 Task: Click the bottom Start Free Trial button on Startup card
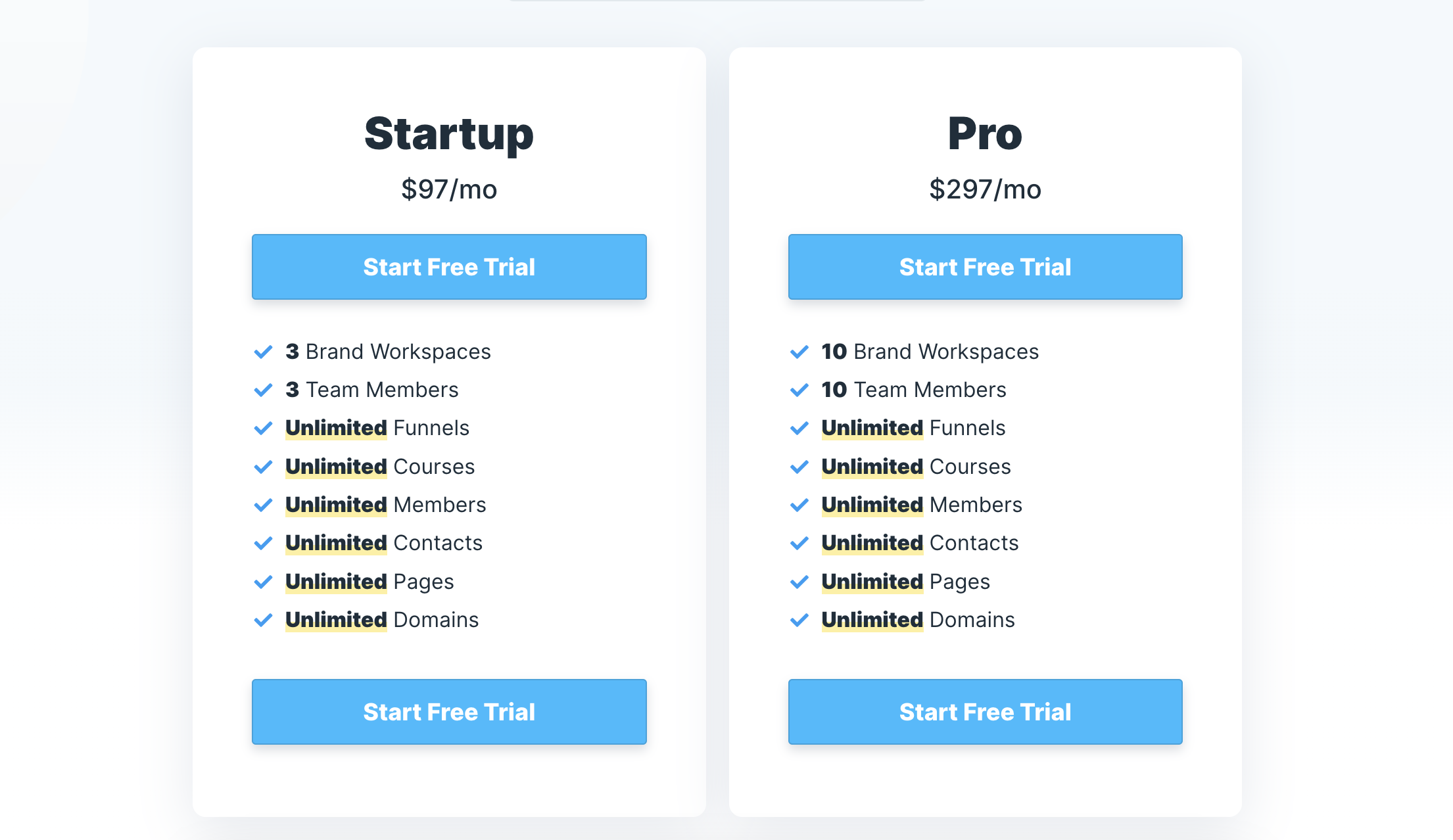449,712
